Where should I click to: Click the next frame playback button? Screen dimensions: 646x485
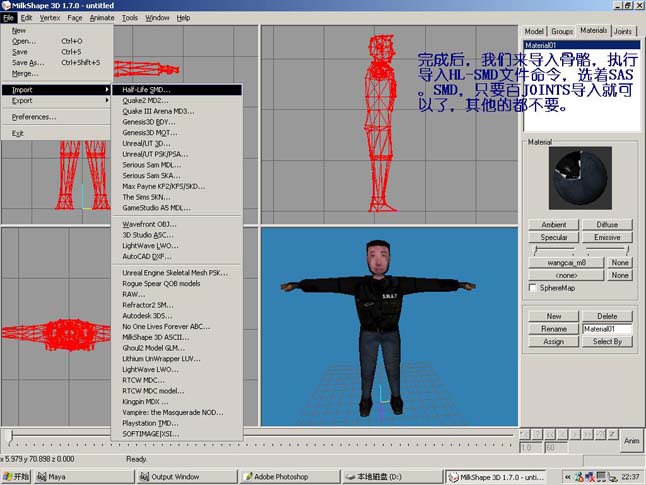(x=575, y=434)
